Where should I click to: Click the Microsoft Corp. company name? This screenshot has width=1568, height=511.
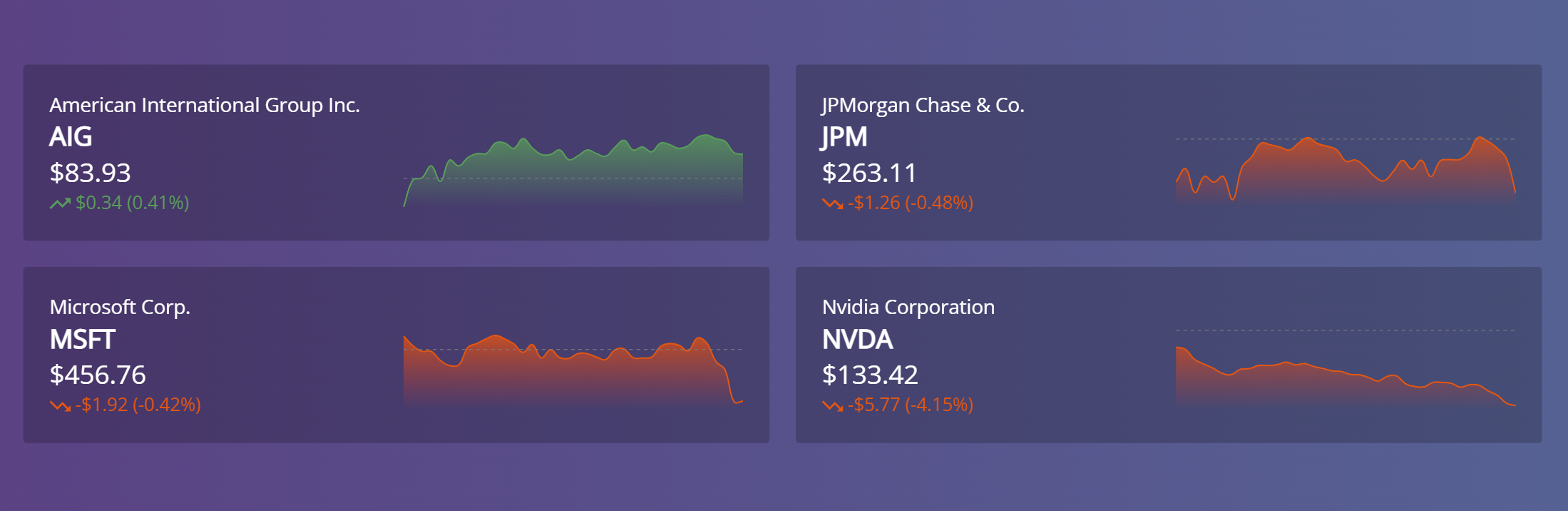click(120, 308)
